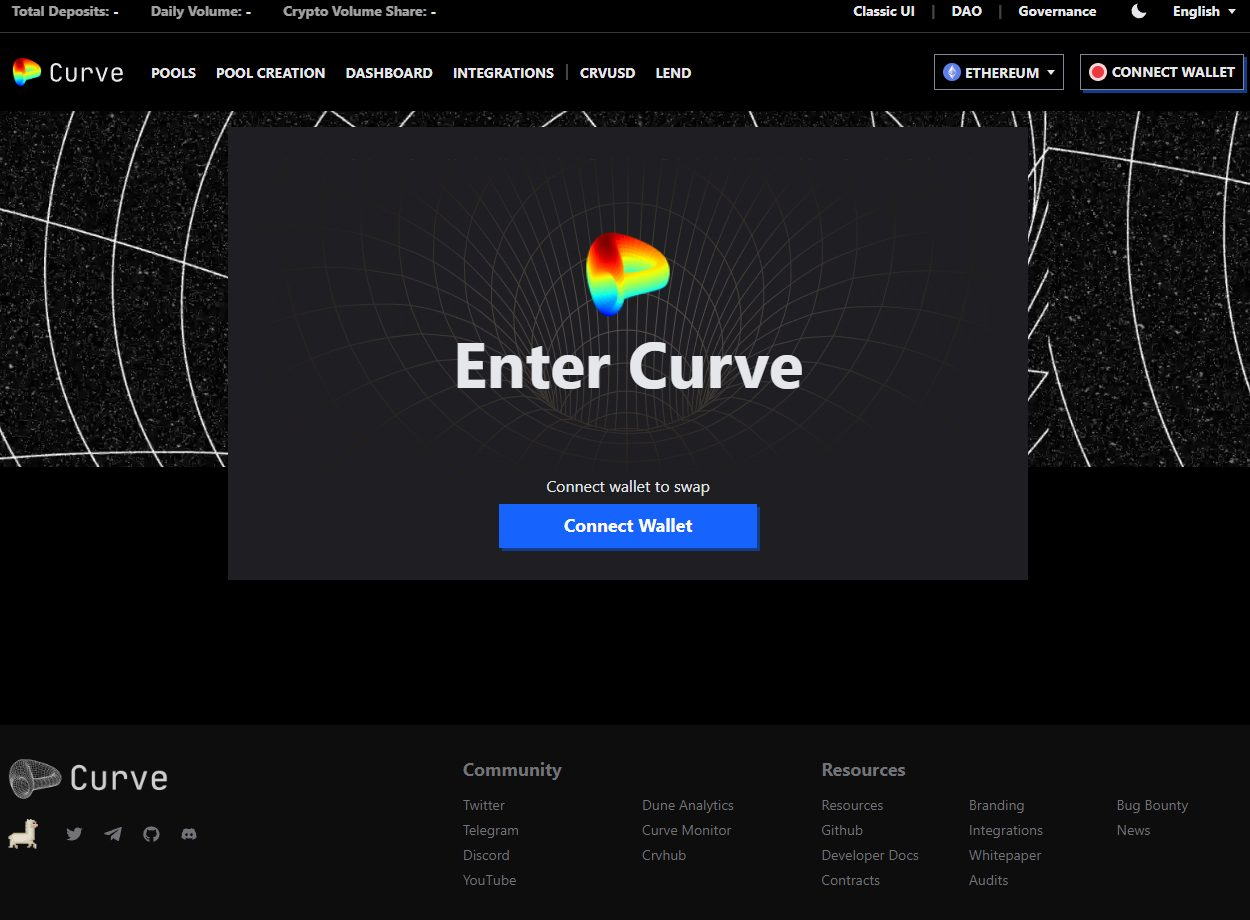Open the Dashboard tab
Screen dimensions: 1250x920
click(x=389, y=73)
